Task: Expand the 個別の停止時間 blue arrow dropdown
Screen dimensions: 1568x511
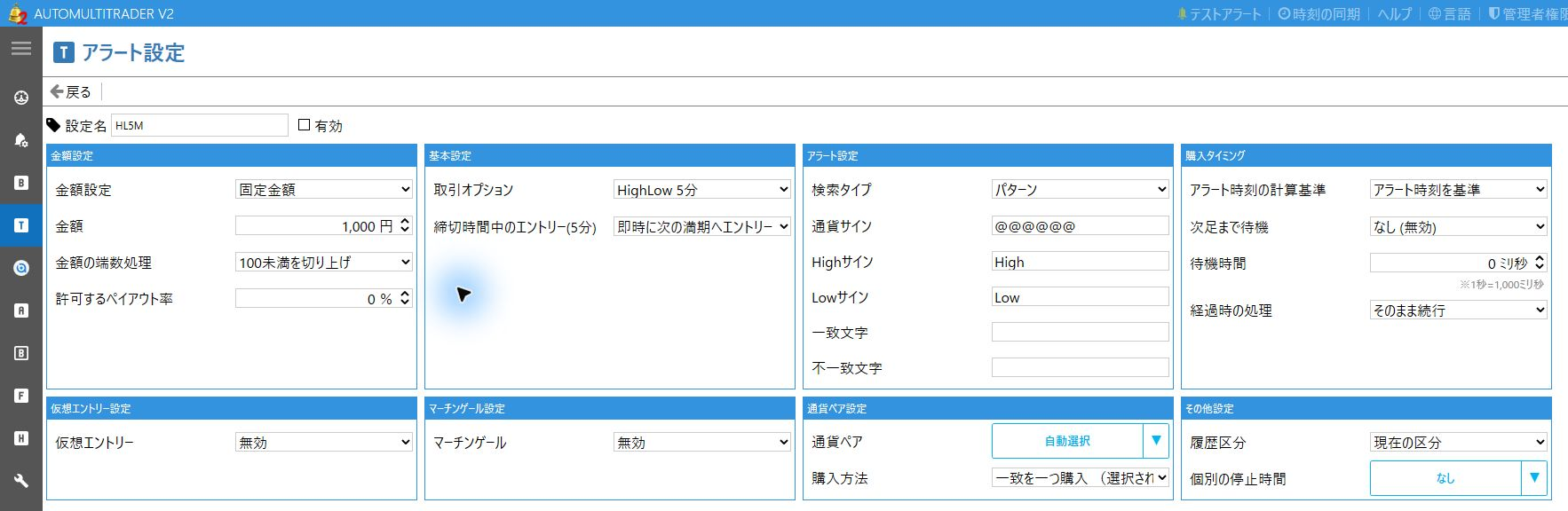Action: point(1534,478)
